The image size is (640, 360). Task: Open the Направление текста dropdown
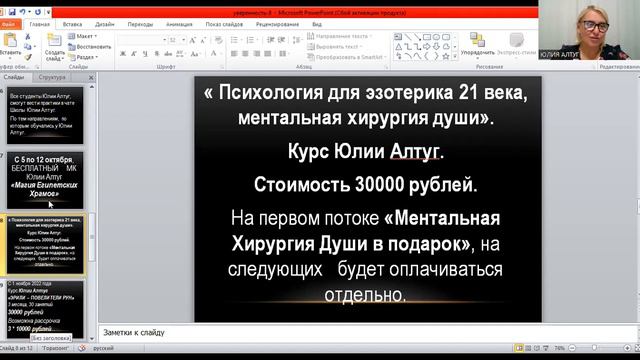click(340, 36)
